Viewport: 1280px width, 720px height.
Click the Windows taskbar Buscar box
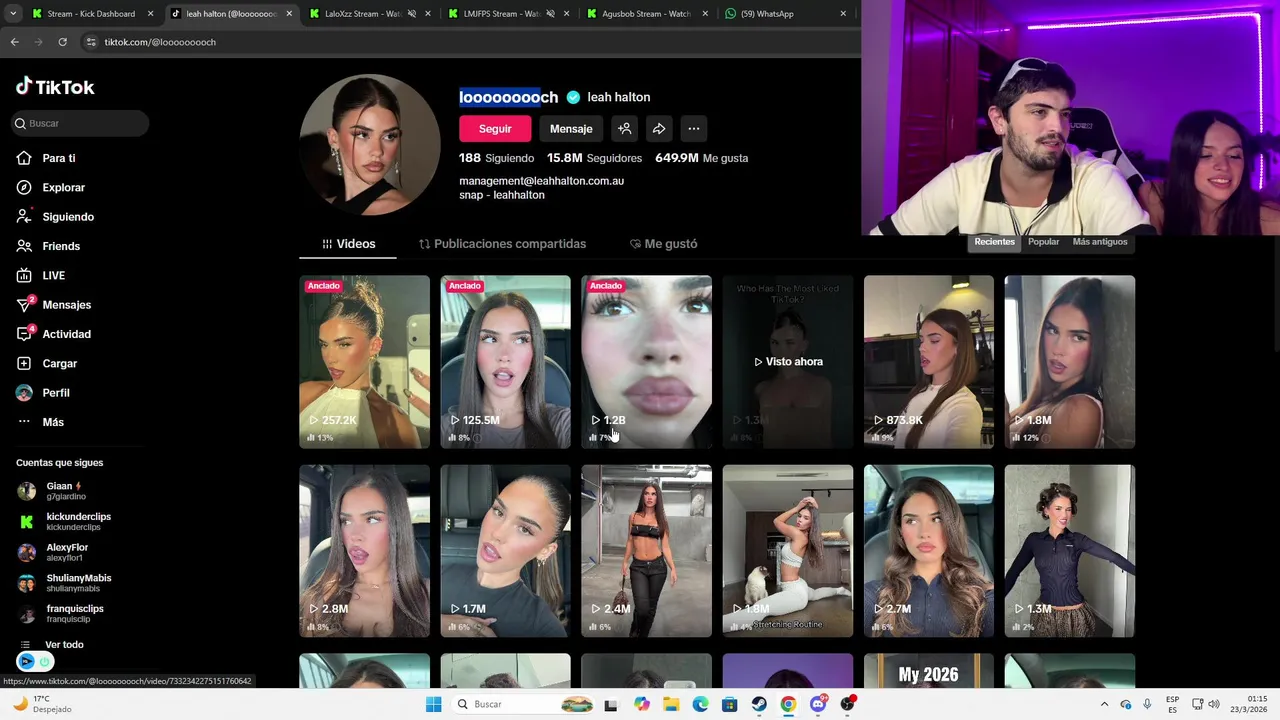(x=524, y=704)
